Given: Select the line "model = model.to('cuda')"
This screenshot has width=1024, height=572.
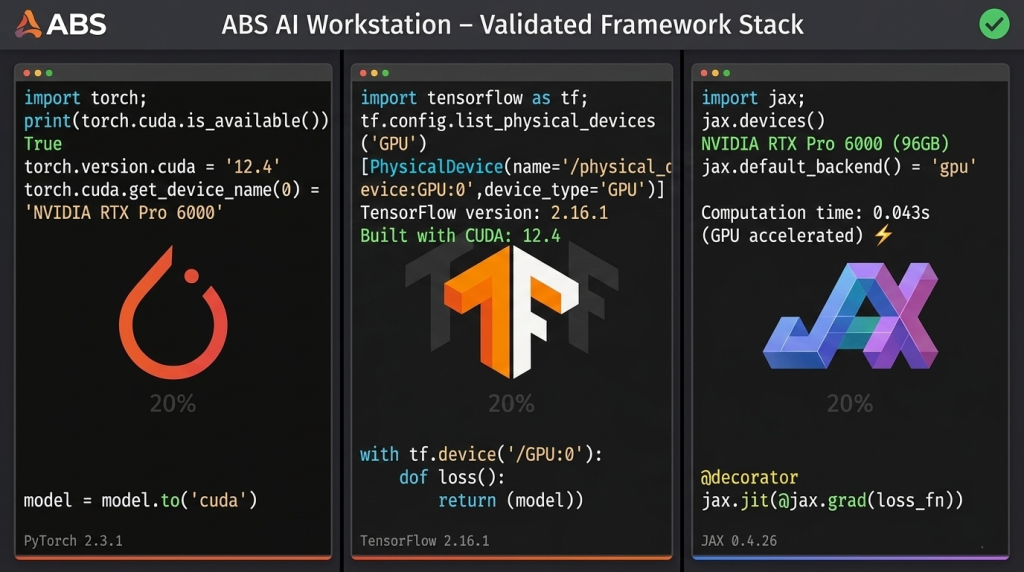Looking at the screenshot, I should click(x=140, y=501).
